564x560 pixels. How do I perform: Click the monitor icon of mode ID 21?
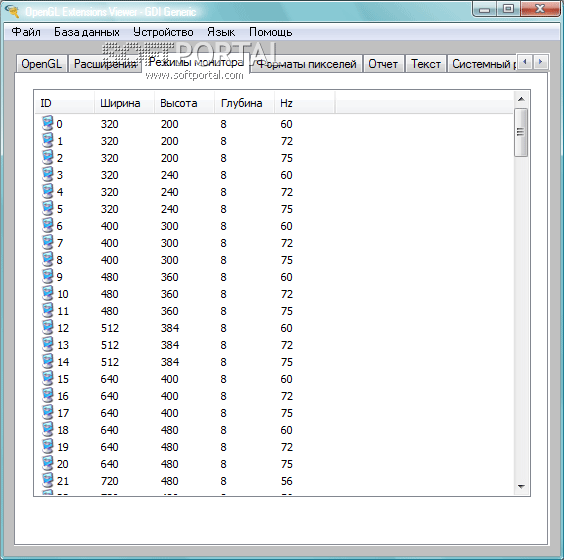(47, 480)
